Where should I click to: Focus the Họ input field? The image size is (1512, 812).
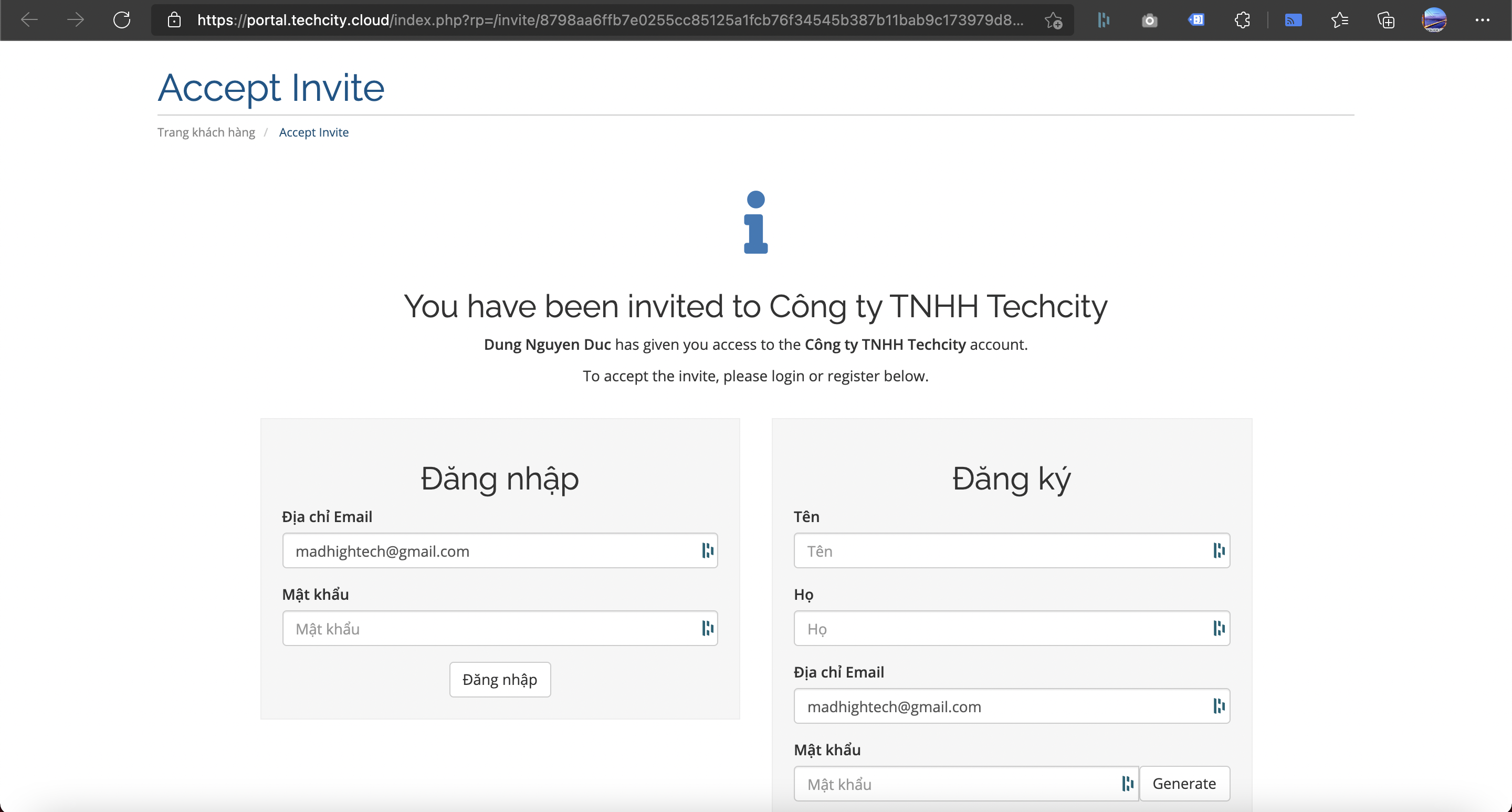click(1012, 628)
